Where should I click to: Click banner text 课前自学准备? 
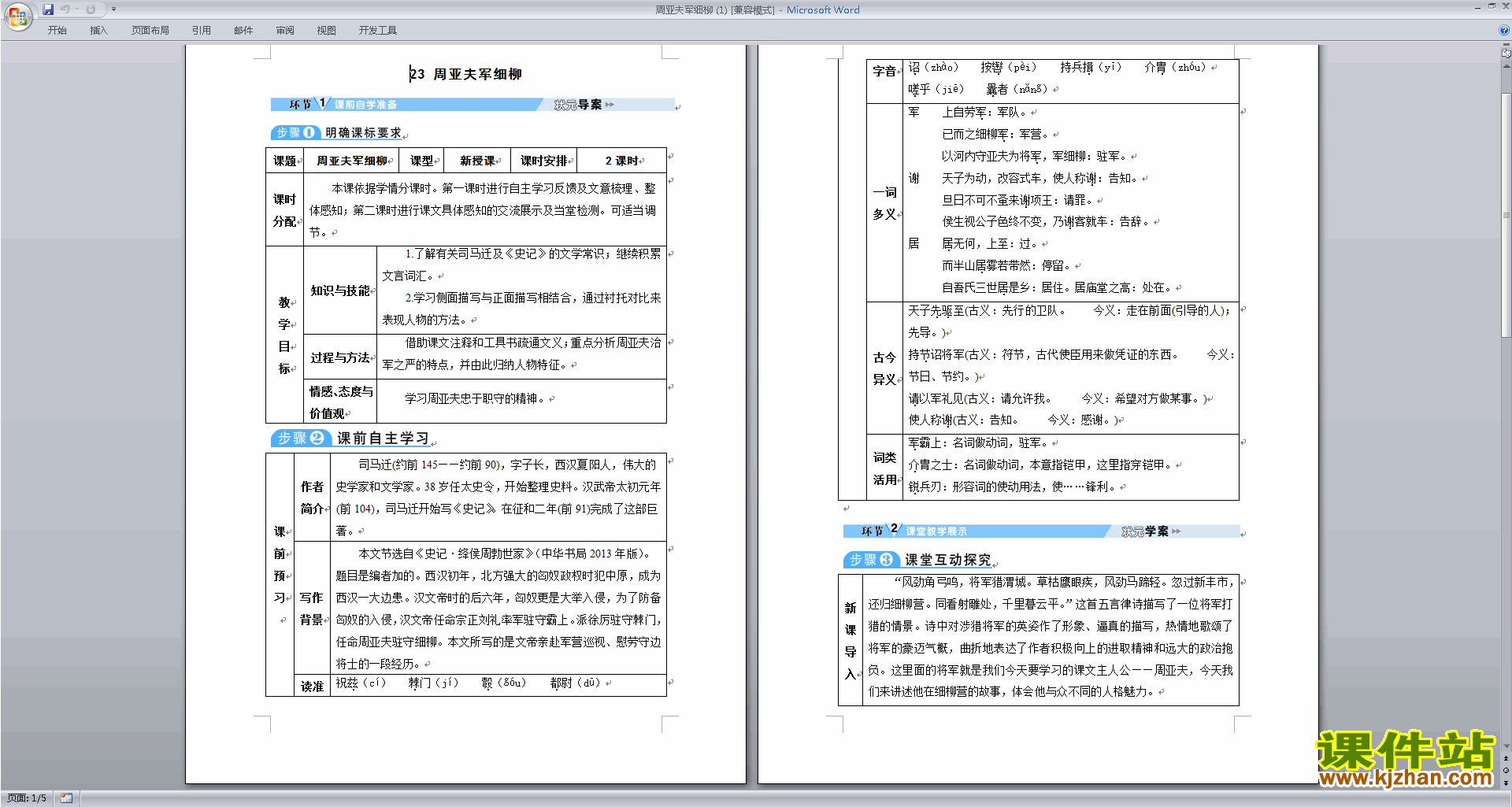365,105
